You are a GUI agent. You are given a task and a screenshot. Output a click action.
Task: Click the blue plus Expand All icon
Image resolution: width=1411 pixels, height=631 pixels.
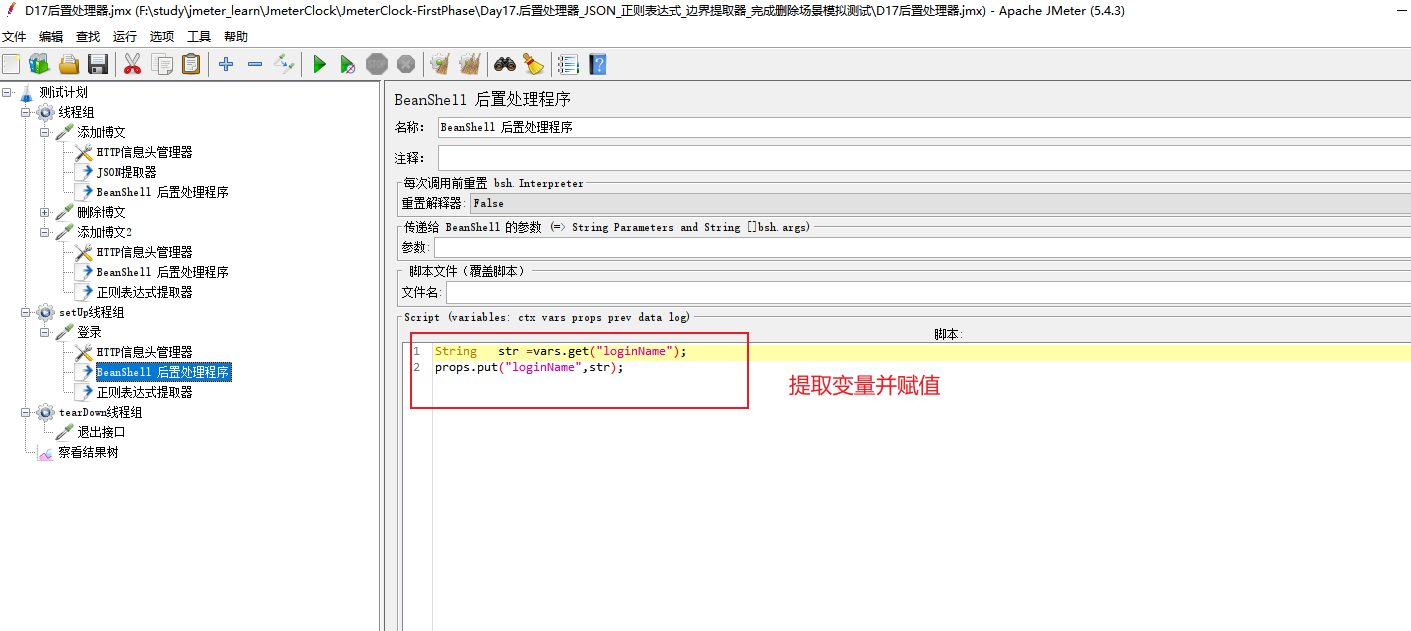point(226,65)
